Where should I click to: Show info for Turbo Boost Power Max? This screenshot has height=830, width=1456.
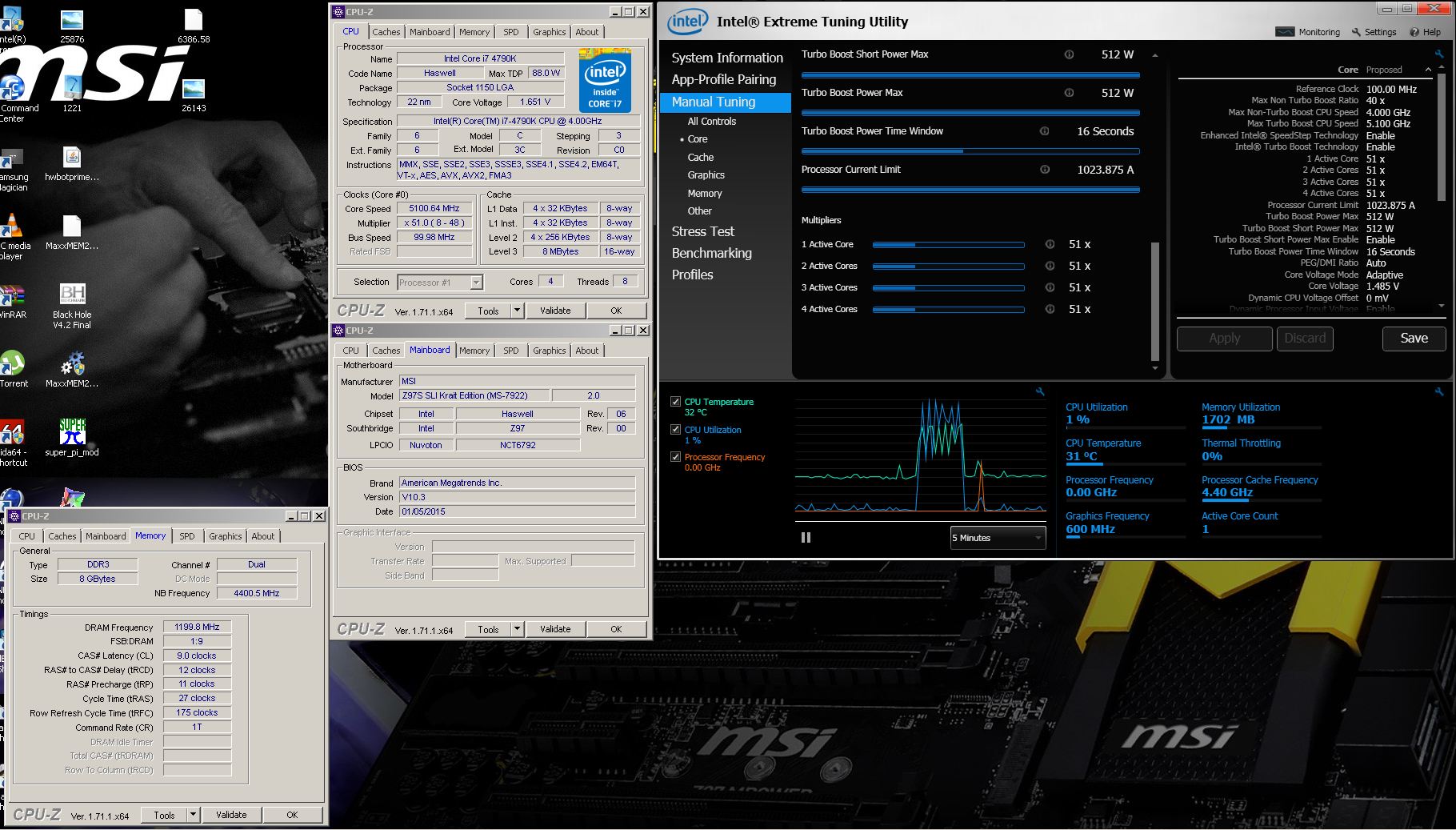coord(1069,93)
